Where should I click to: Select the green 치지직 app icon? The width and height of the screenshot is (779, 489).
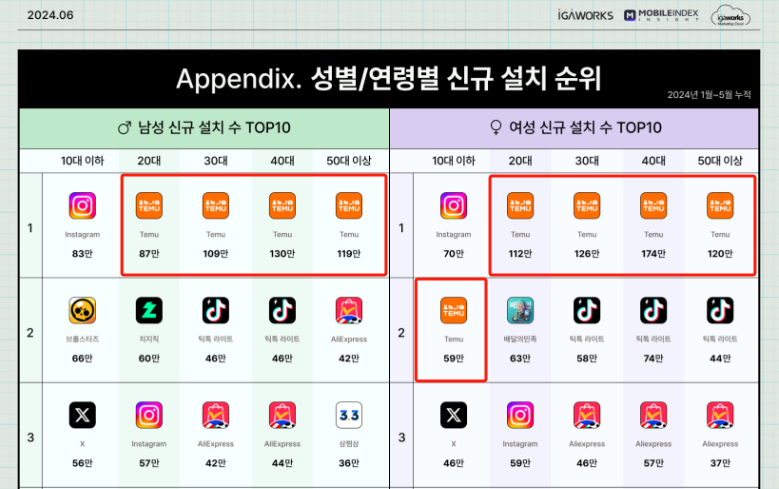pyautogui.click(x=149, y=311)
